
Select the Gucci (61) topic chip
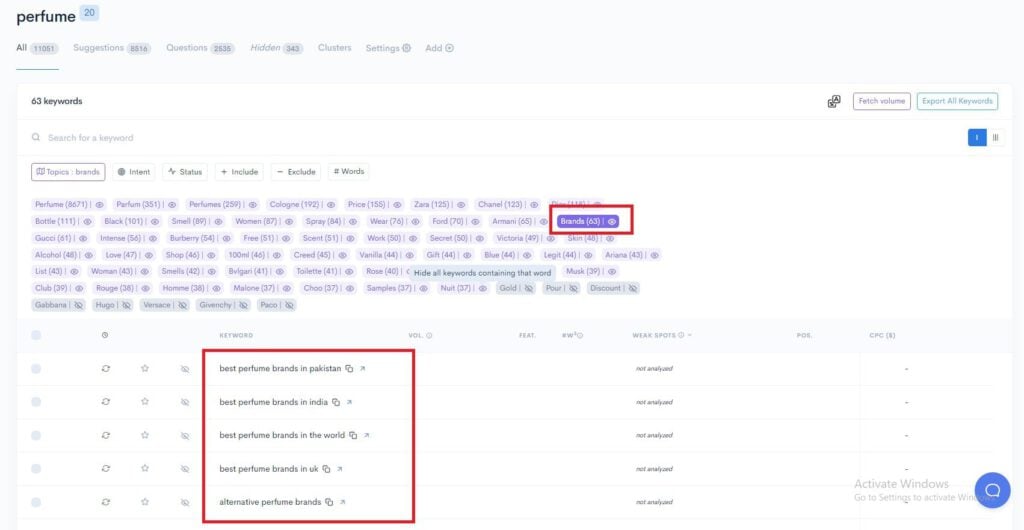[x=61, y=238]
